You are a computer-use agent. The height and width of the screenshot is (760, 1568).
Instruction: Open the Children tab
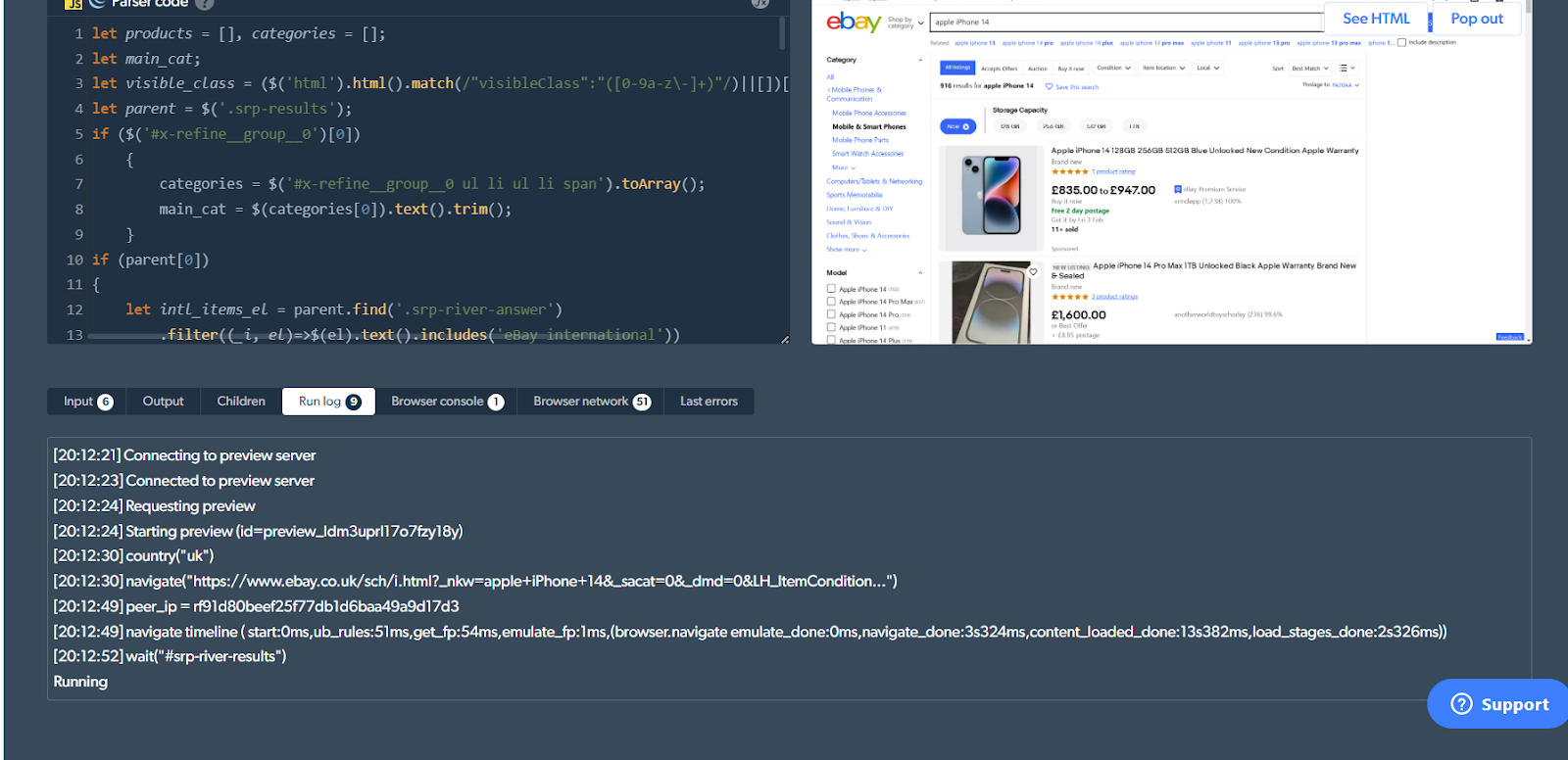coord(241,402)
